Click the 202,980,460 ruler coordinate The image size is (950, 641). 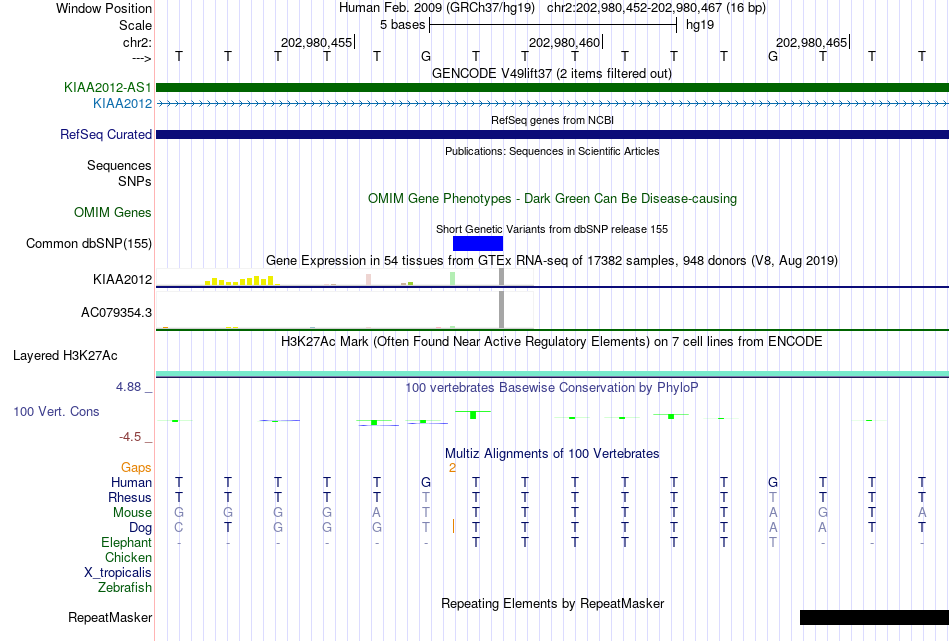(564, 42)
